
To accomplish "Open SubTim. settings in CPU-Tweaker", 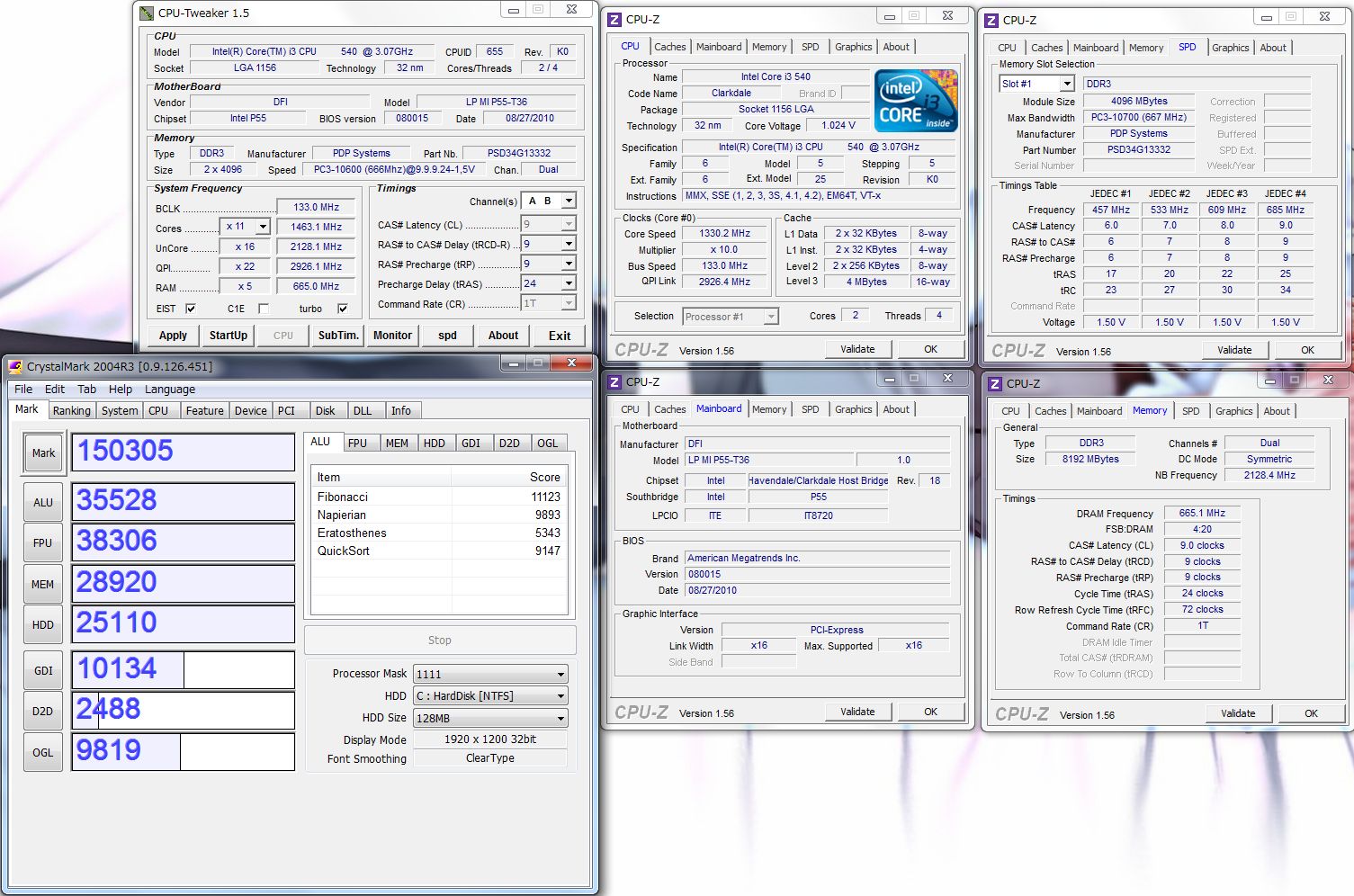I will click(x=338, y=336).
